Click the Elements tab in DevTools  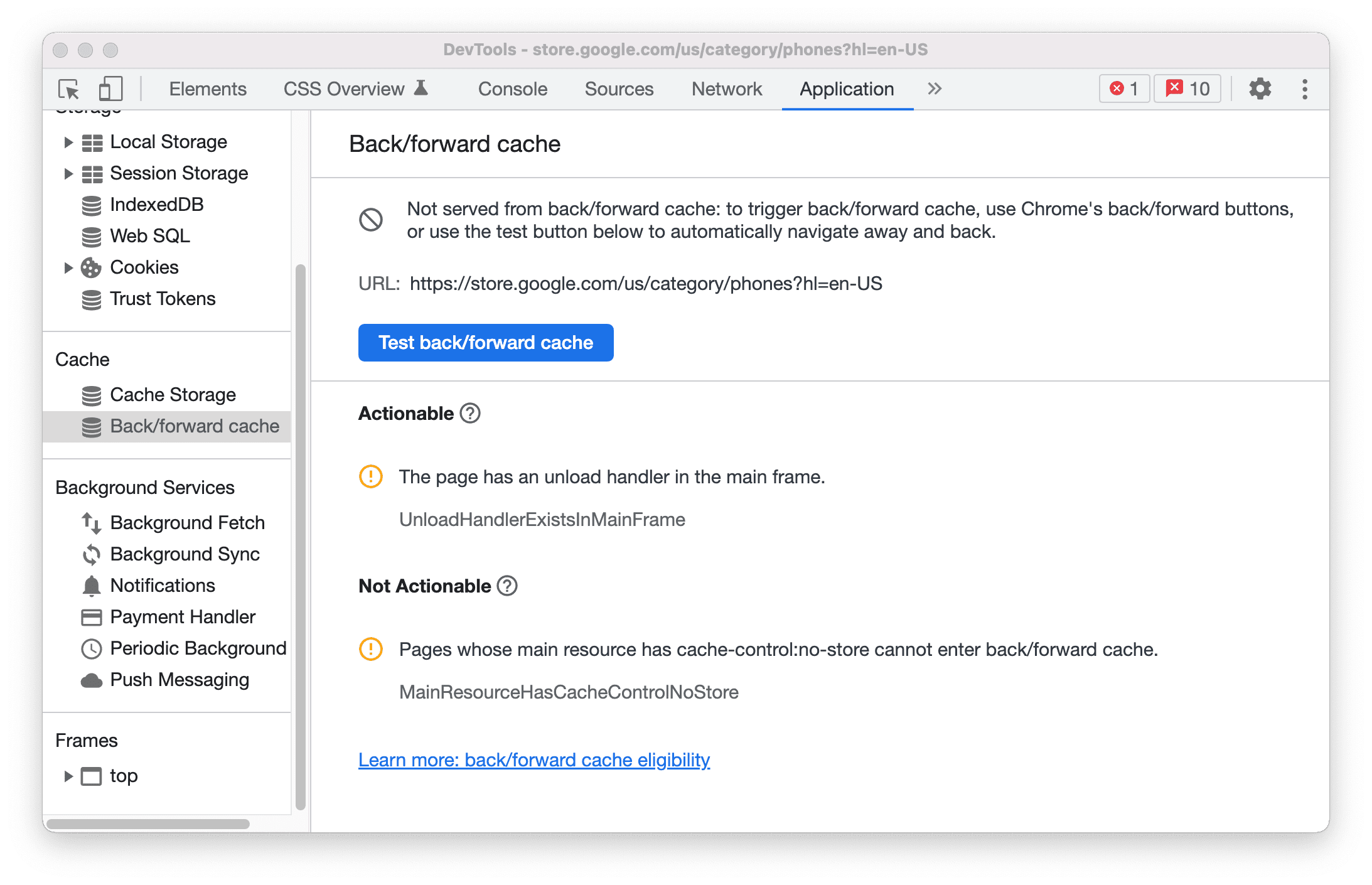pyautogui.click(x=208, y=88)
